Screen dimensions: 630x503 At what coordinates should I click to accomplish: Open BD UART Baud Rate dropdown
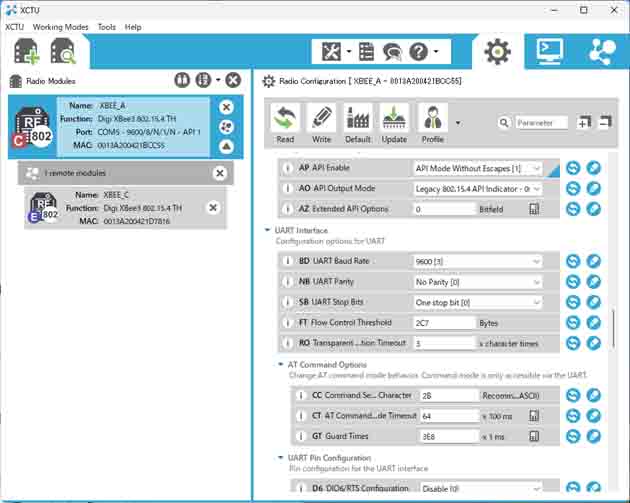[477, 262]
